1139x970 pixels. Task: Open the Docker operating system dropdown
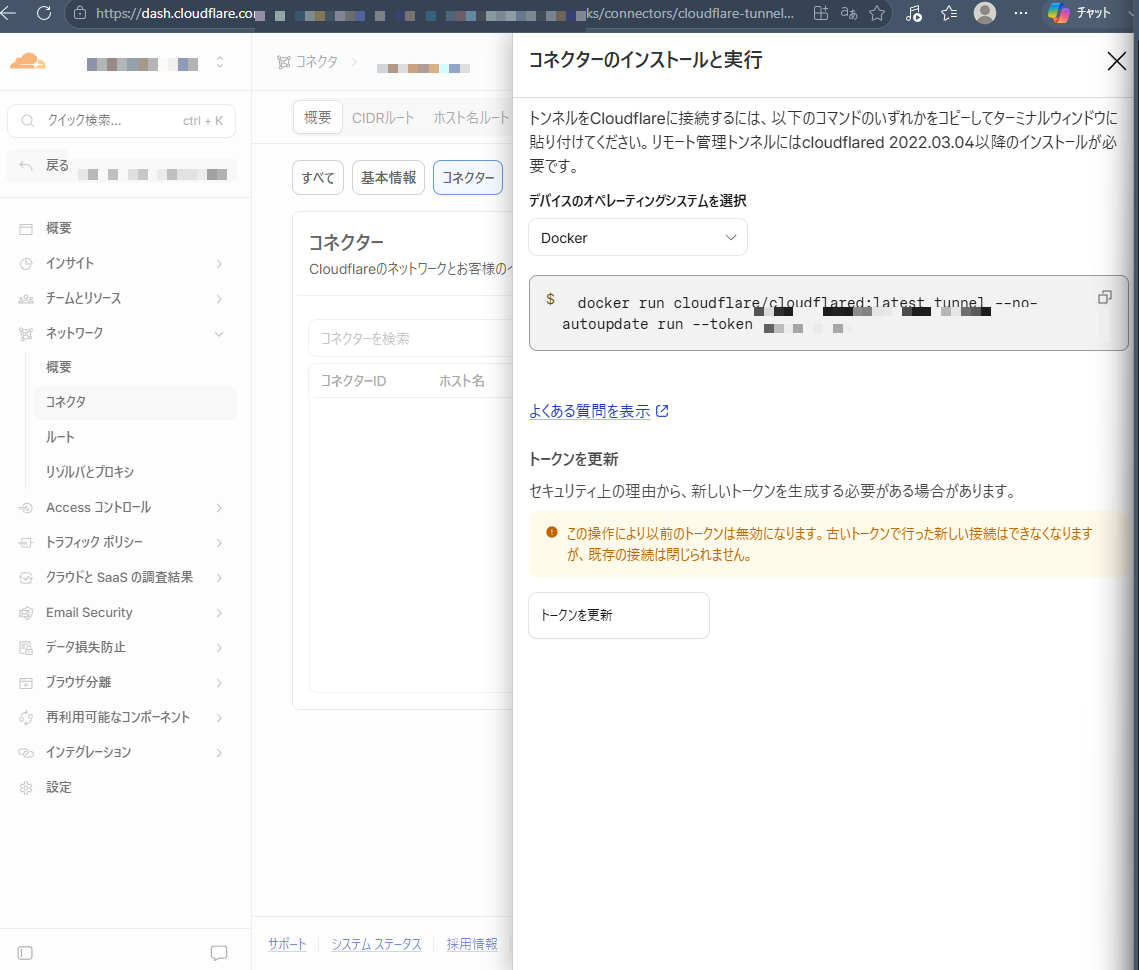[638, 238]
